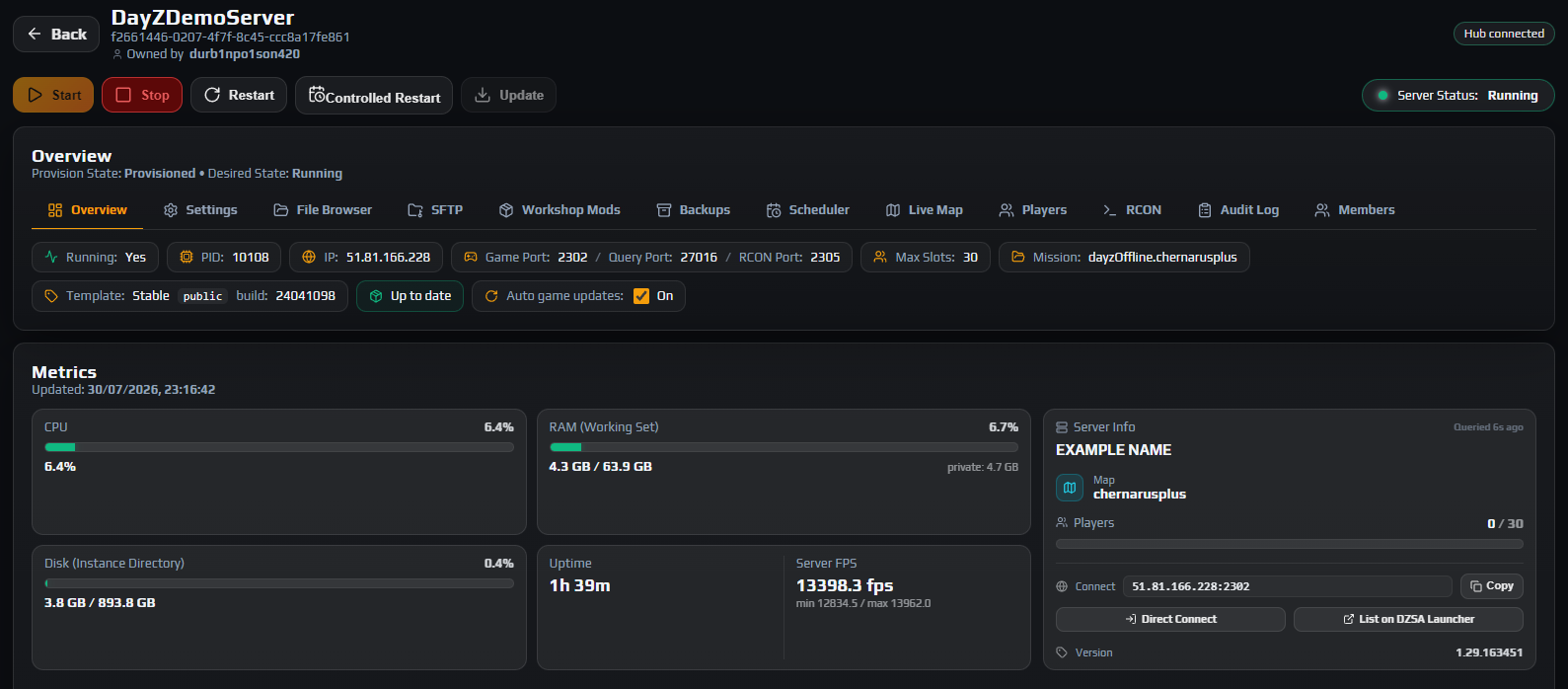
Task: Click the Query Port value 27016
Action: [x=699, y=258]
